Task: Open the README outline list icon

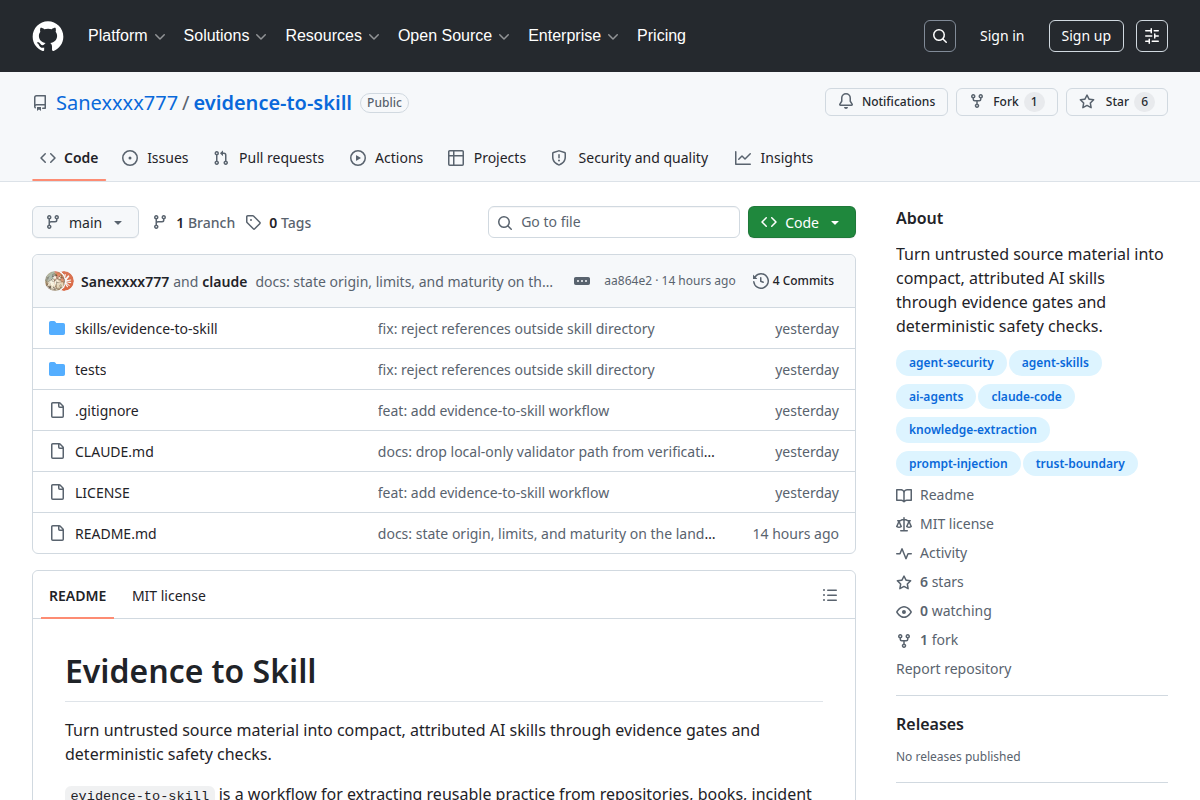Action: (830, 595)
